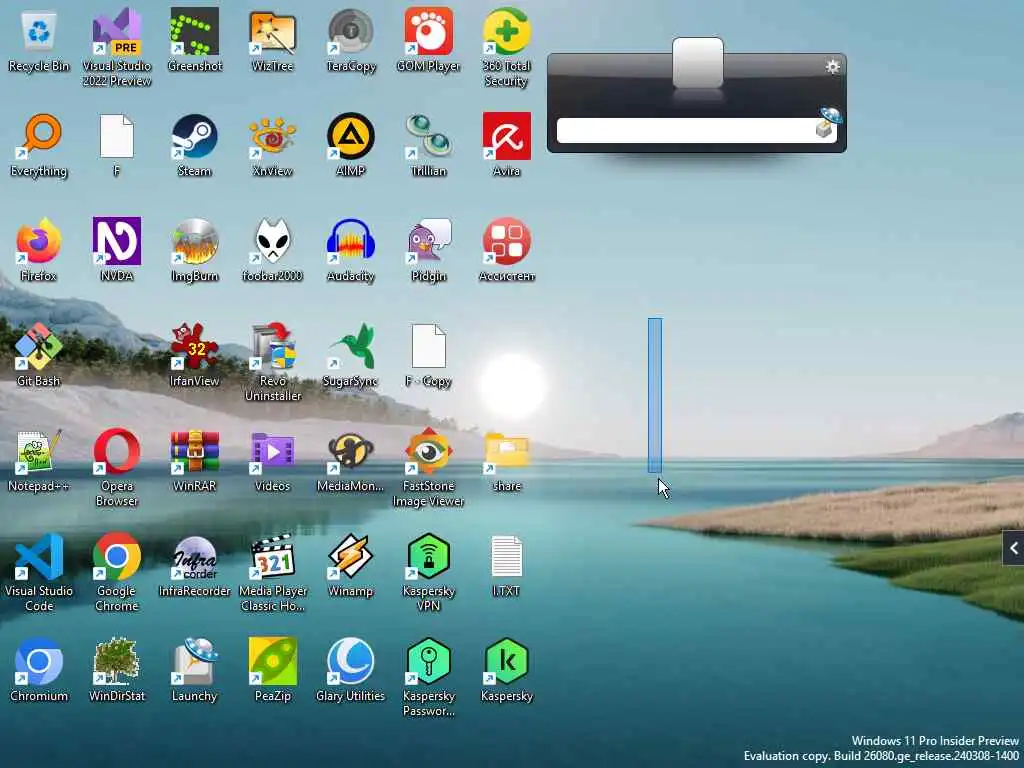Open Launchy options via gear icon
The image size is (1024, 768).
[x=832, y=67]
